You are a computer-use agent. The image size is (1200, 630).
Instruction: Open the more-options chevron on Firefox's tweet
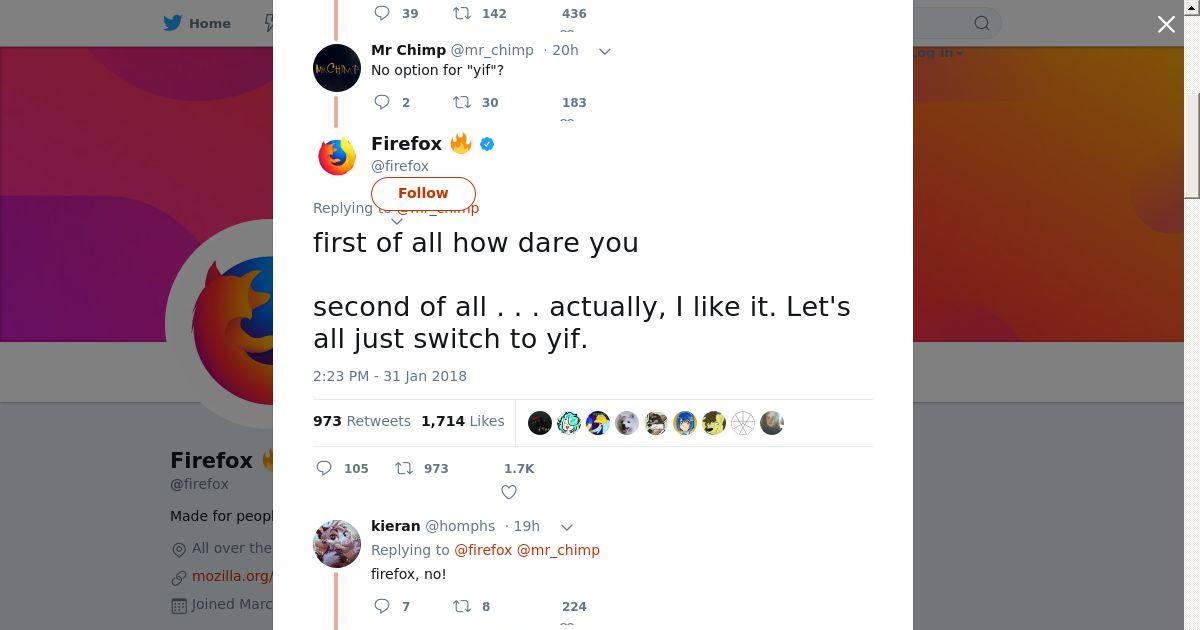396,222
